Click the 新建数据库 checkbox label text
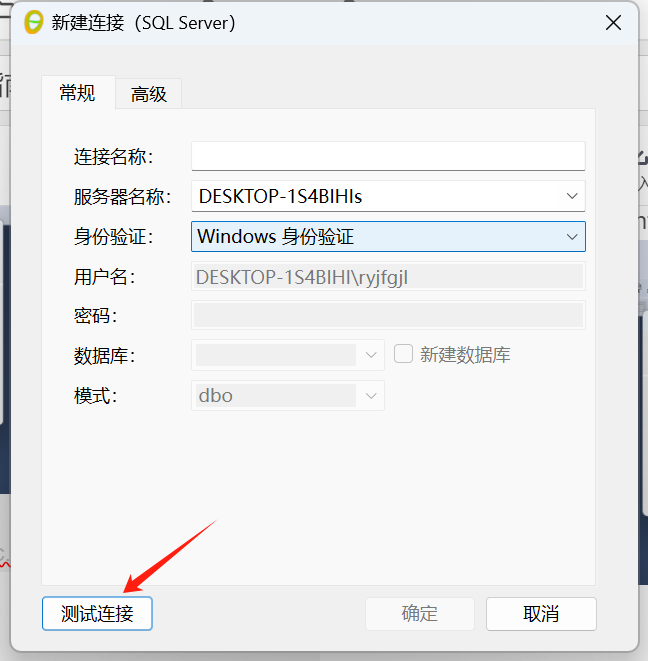Screen dimensions: 648x661 click(465, 355)
